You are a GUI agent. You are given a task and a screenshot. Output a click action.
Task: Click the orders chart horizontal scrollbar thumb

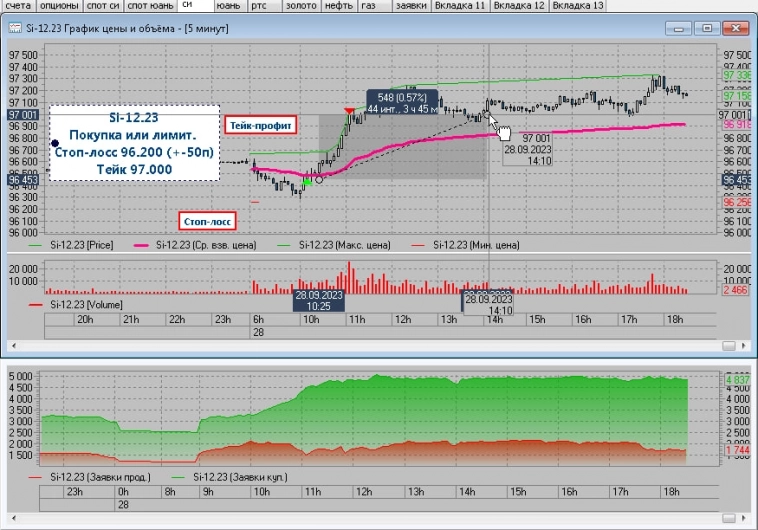729,518
